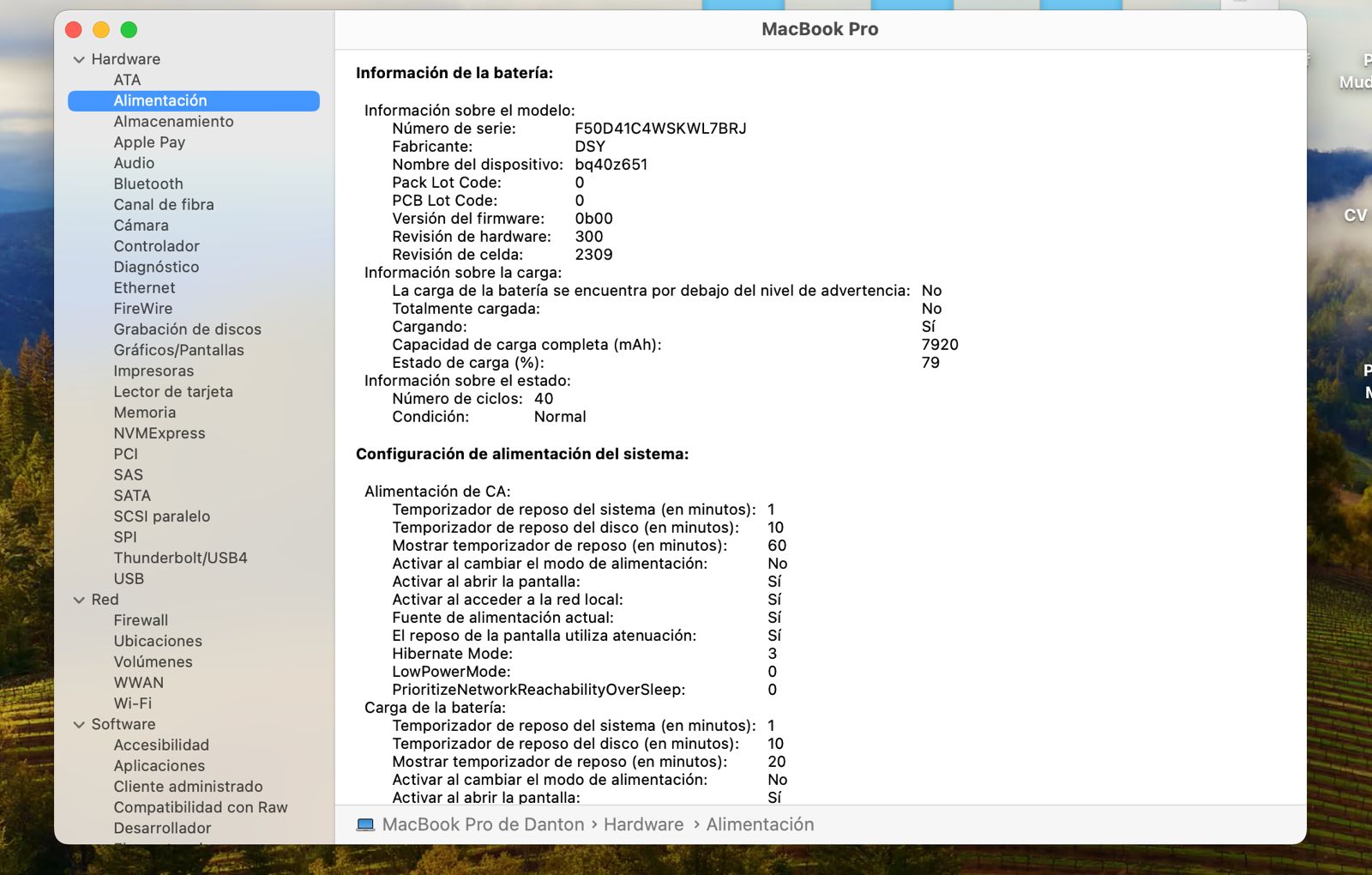
Task: Select Memoria in the sidebar
Action: [x=144, y=413]
